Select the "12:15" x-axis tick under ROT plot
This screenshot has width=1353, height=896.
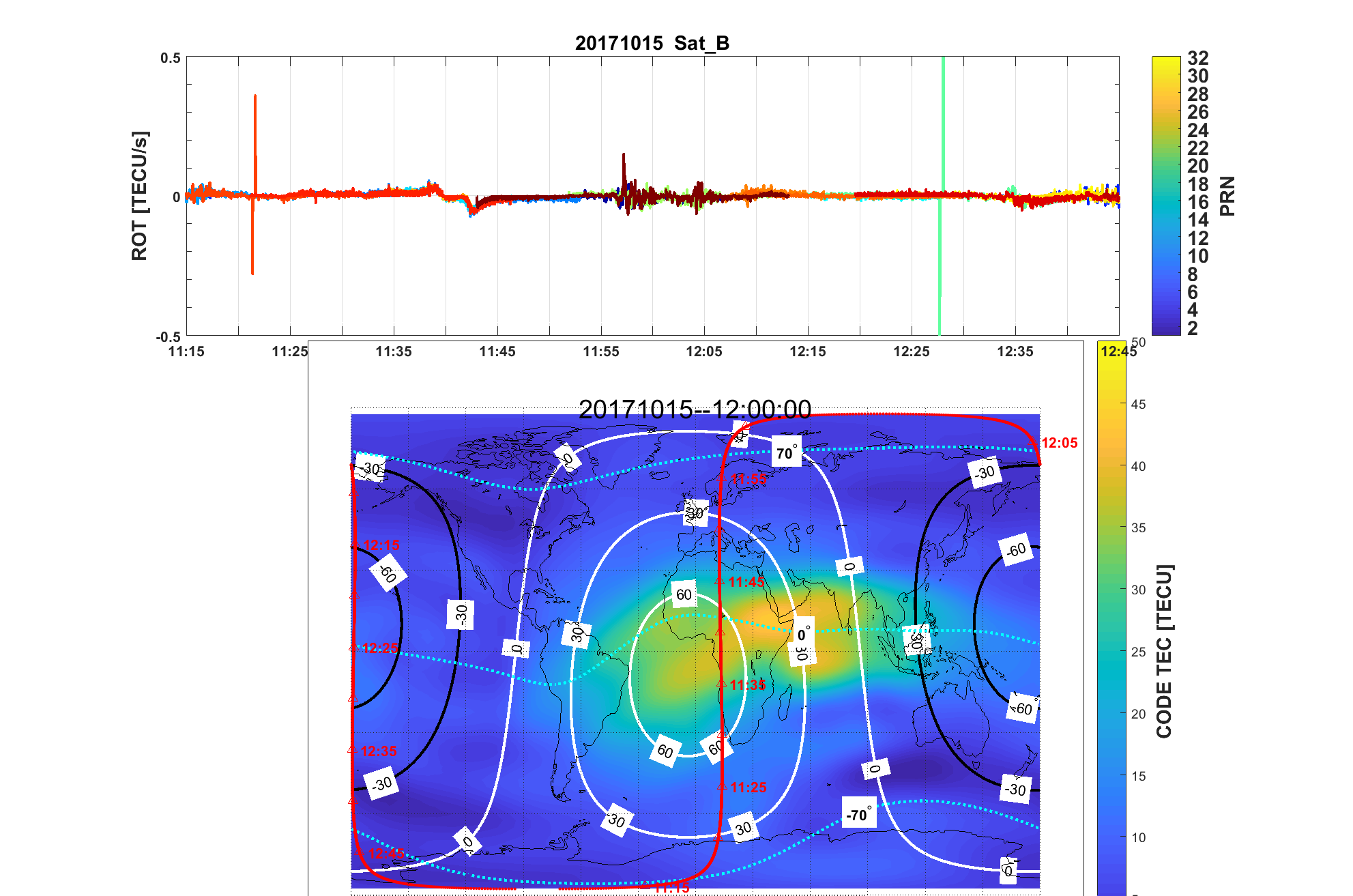point(808,351)
